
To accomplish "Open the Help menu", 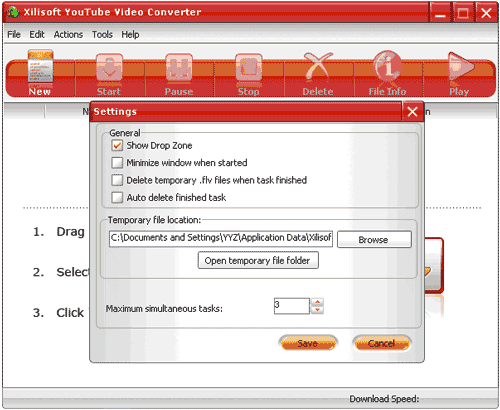I will (130, 34).
